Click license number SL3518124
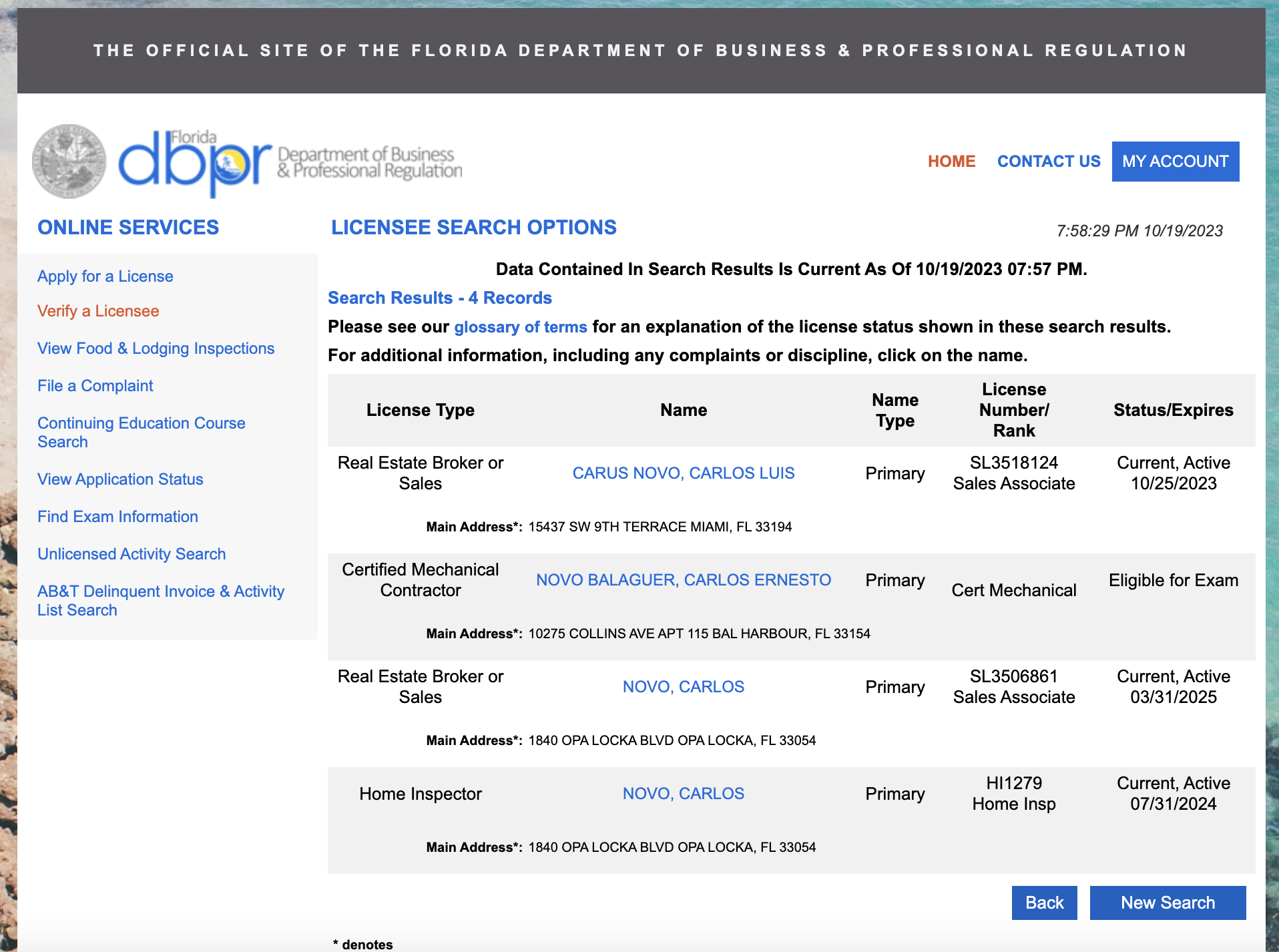 1014,463
